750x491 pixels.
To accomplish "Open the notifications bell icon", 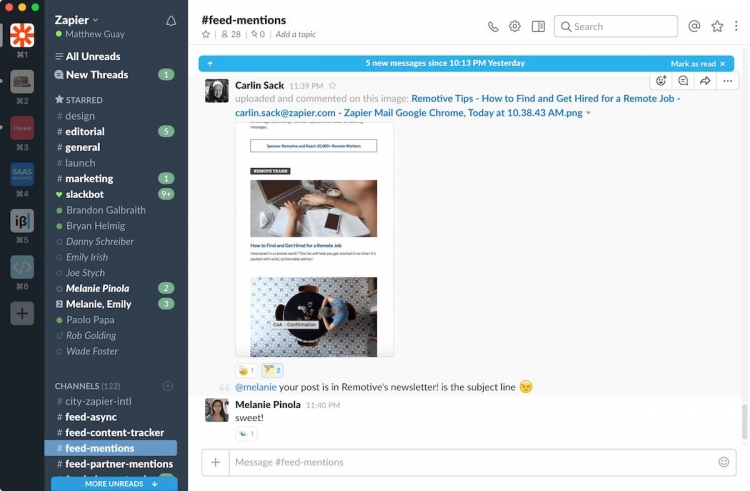I will 171,21.
